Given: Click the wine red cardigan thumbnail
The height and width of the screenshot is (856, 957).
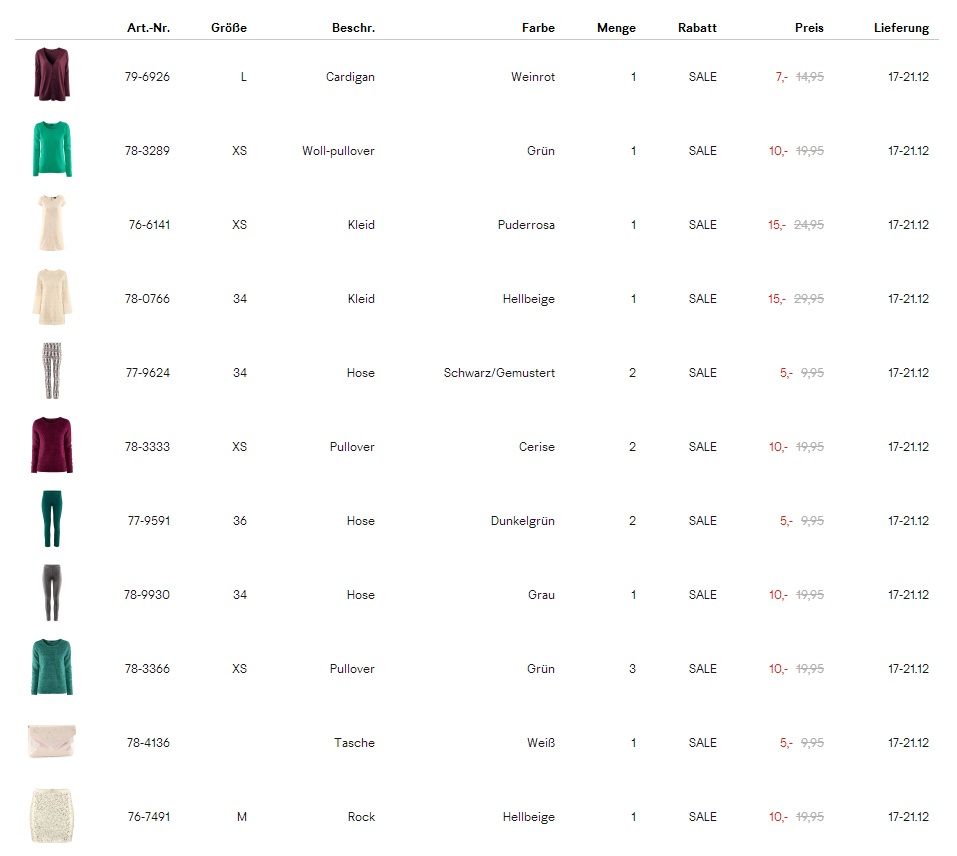Looking at the screenshot, I should (x=51, y=76).
